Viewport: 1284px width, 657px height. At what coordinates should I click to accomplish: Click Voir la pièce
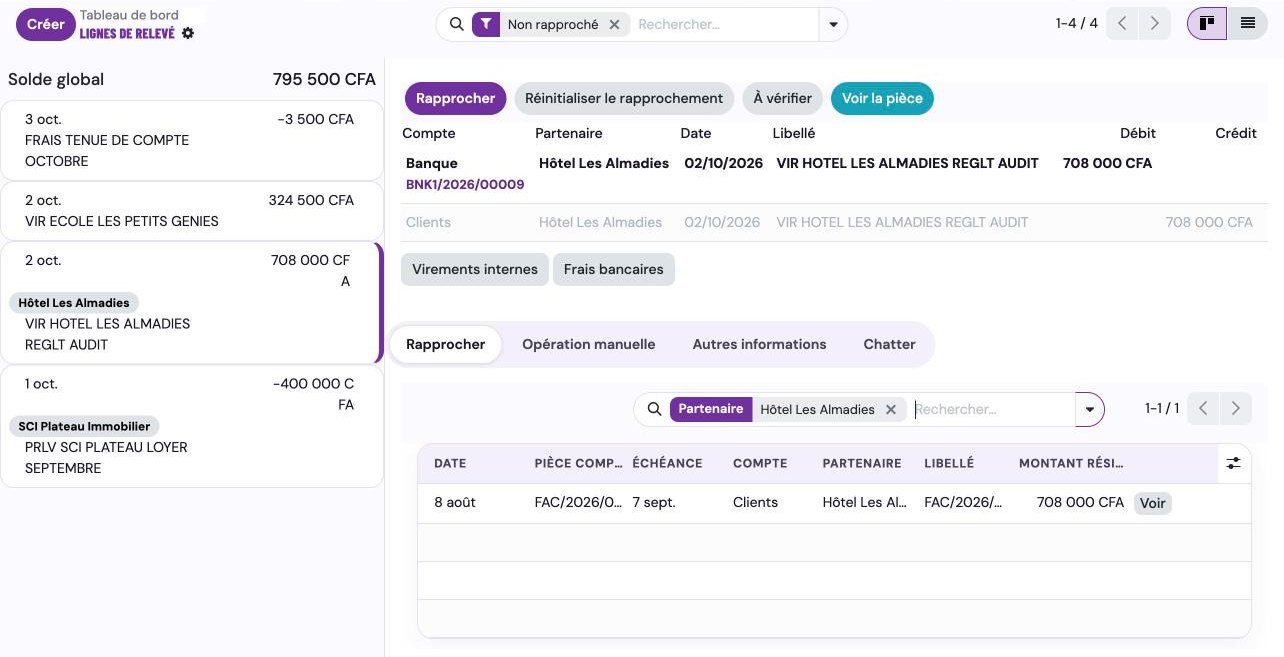click(x=883, y=98)
